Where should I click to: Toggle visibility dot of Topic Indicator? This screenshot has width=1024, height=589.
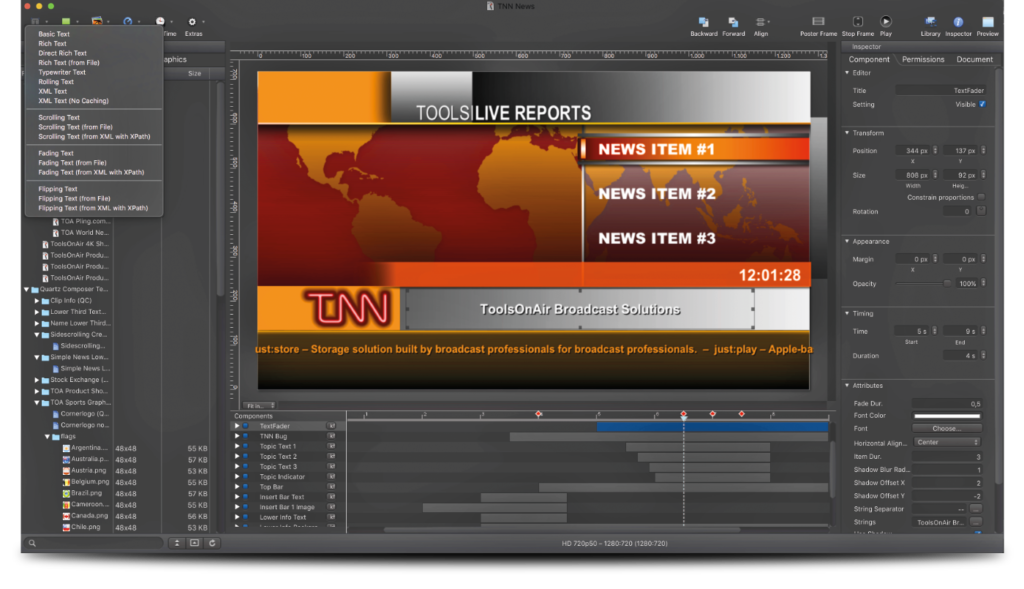[246, 477]
